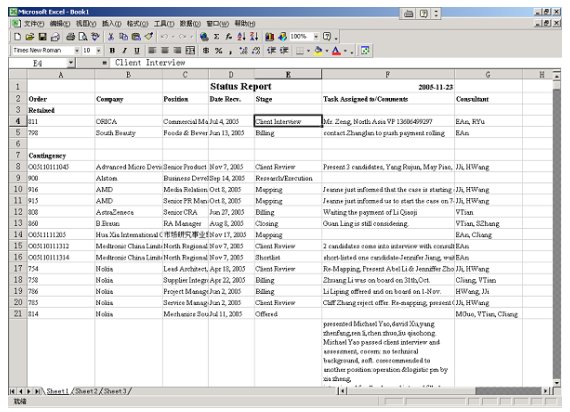This screenshot has width=570, height=412.
Task: Click the column F header
Action: click(388, 75)
